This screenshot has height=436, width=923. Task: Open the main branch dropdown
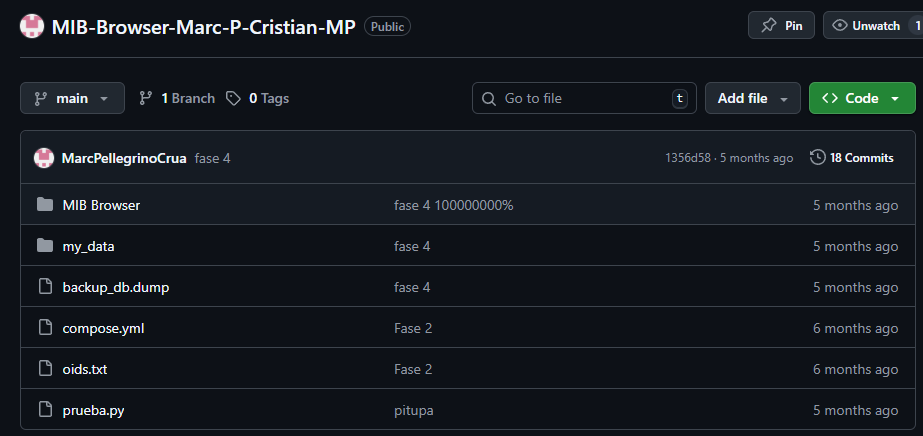72,98
